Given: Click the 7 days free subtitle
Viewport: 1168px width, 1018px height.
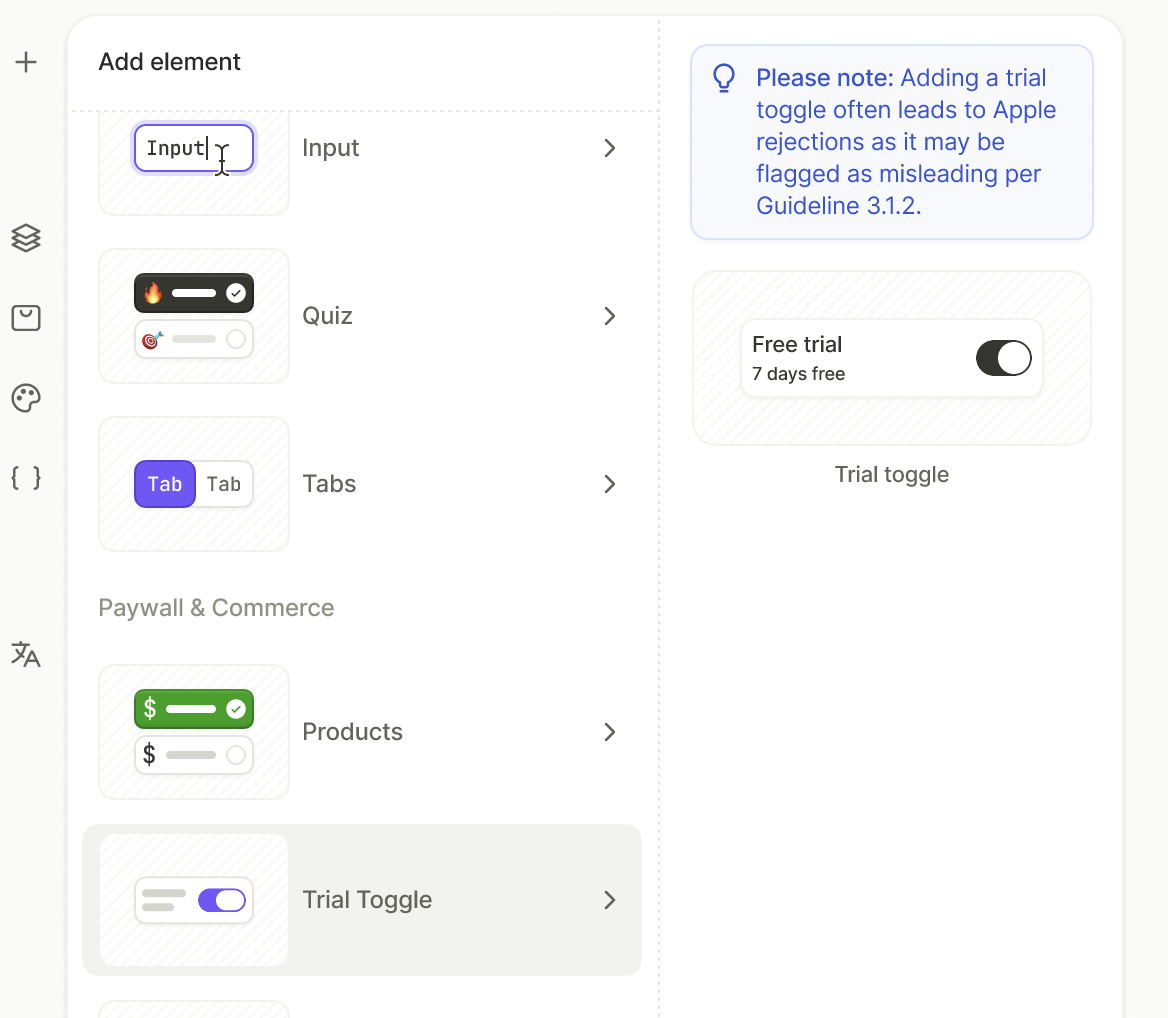Looking at the screenshot, I should click(x=799, y=374).
